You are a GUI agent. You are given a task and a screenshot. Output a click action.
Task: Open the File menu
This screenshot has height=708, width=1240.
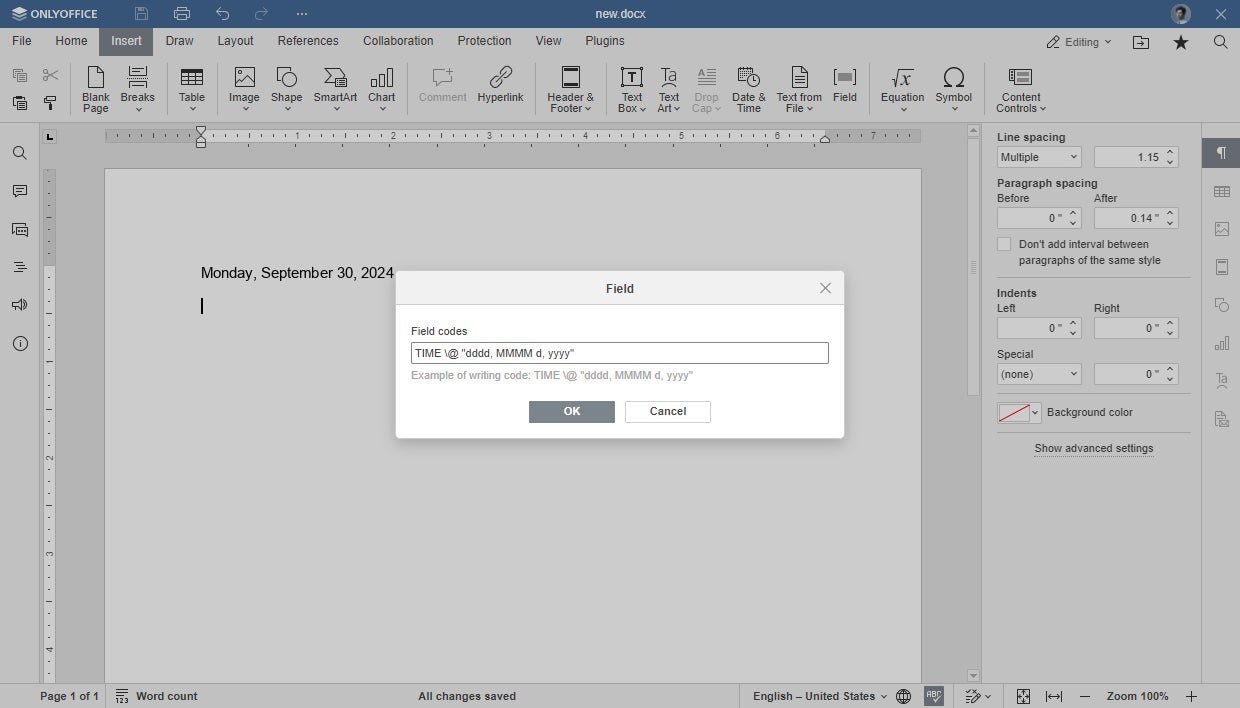[21, 41]
